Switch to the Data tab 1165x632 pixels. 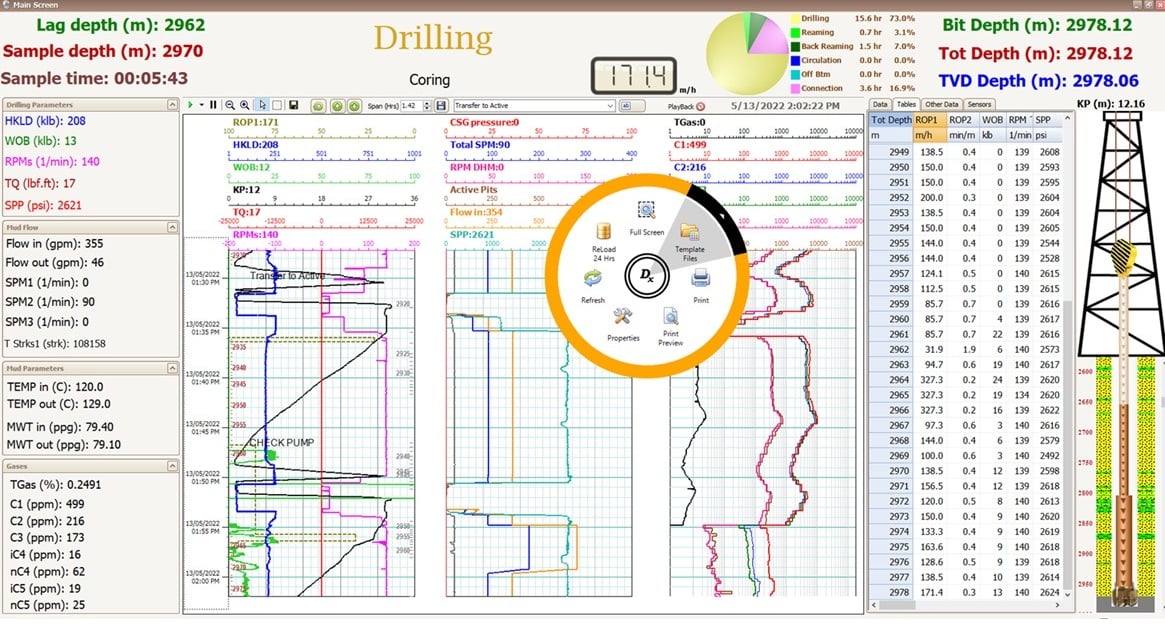point(880,105)
